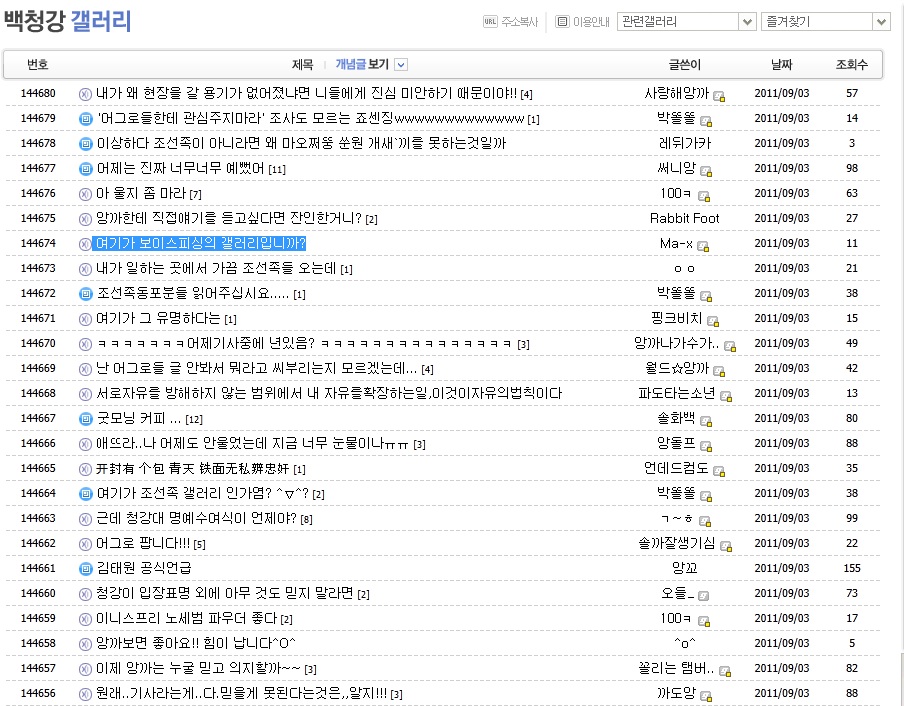Open highlighted post 여기가 보이스피싱의 갤러리입니까?
This screenshot has width=904, height=706.
pyautogui.click(x=199, y=243)
